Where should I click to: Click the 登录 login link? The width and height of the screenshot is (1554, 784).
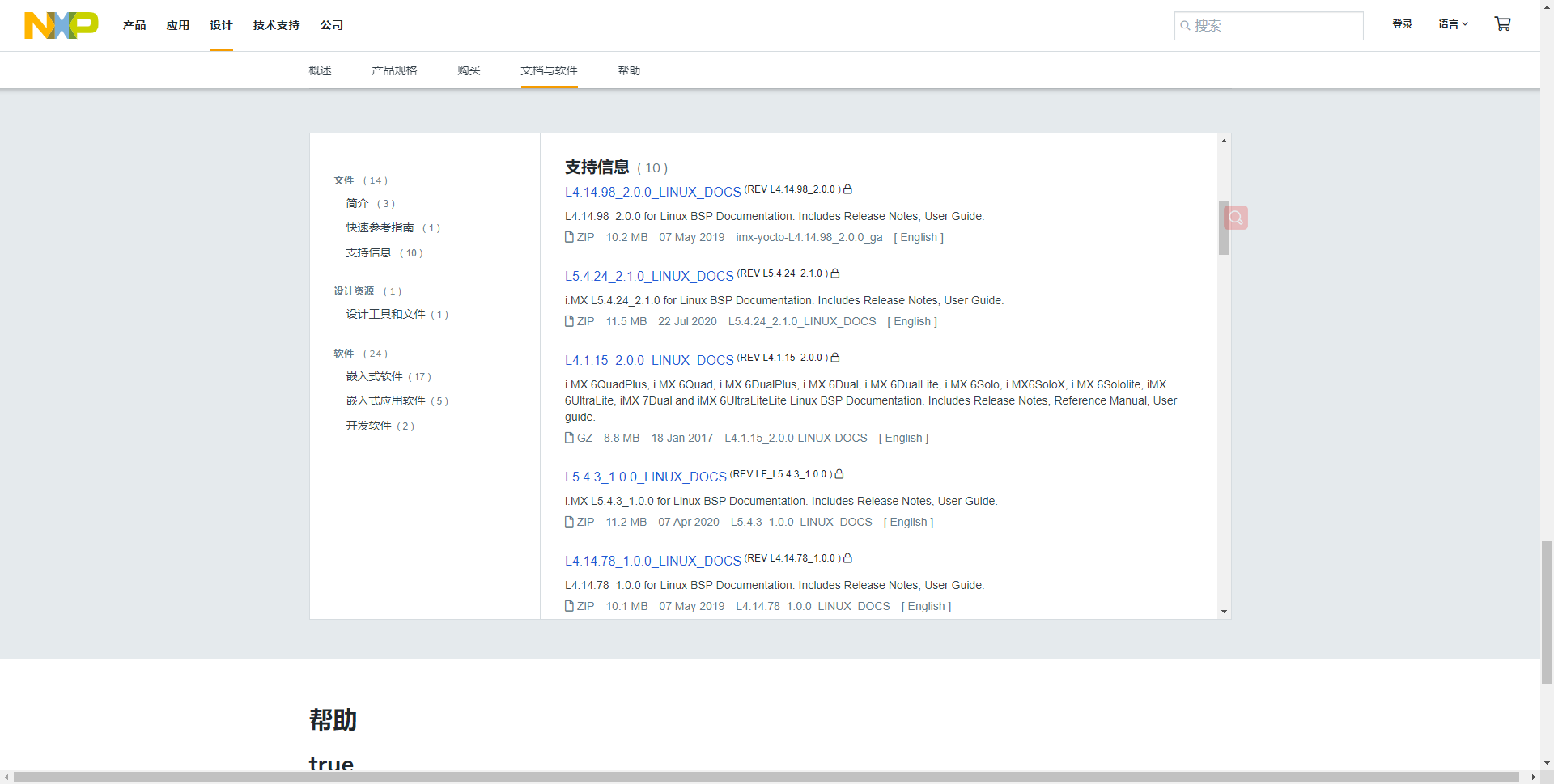click(x=1403, y=23)
